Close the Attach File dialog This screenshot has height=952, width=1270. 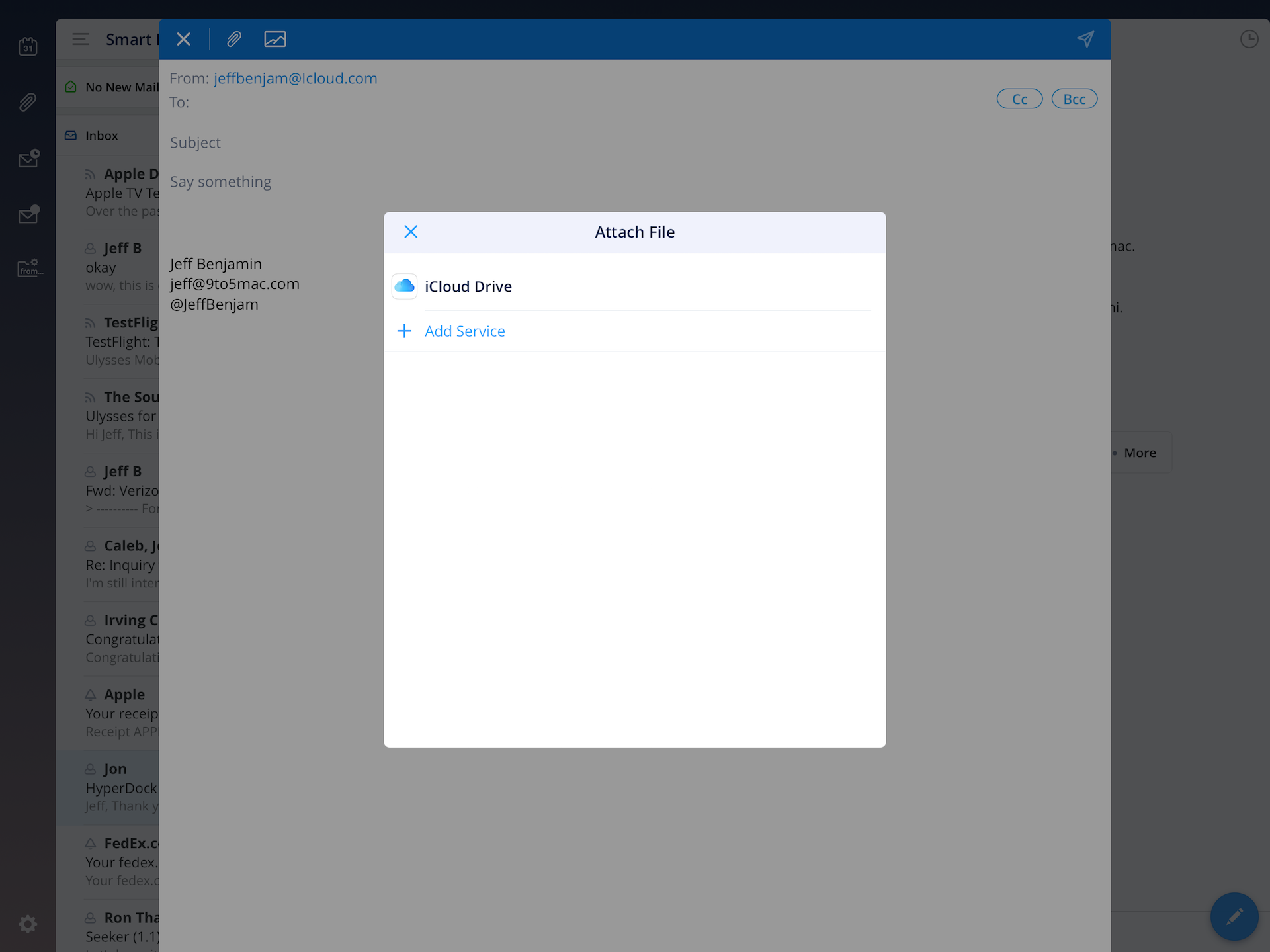(411, 232)
